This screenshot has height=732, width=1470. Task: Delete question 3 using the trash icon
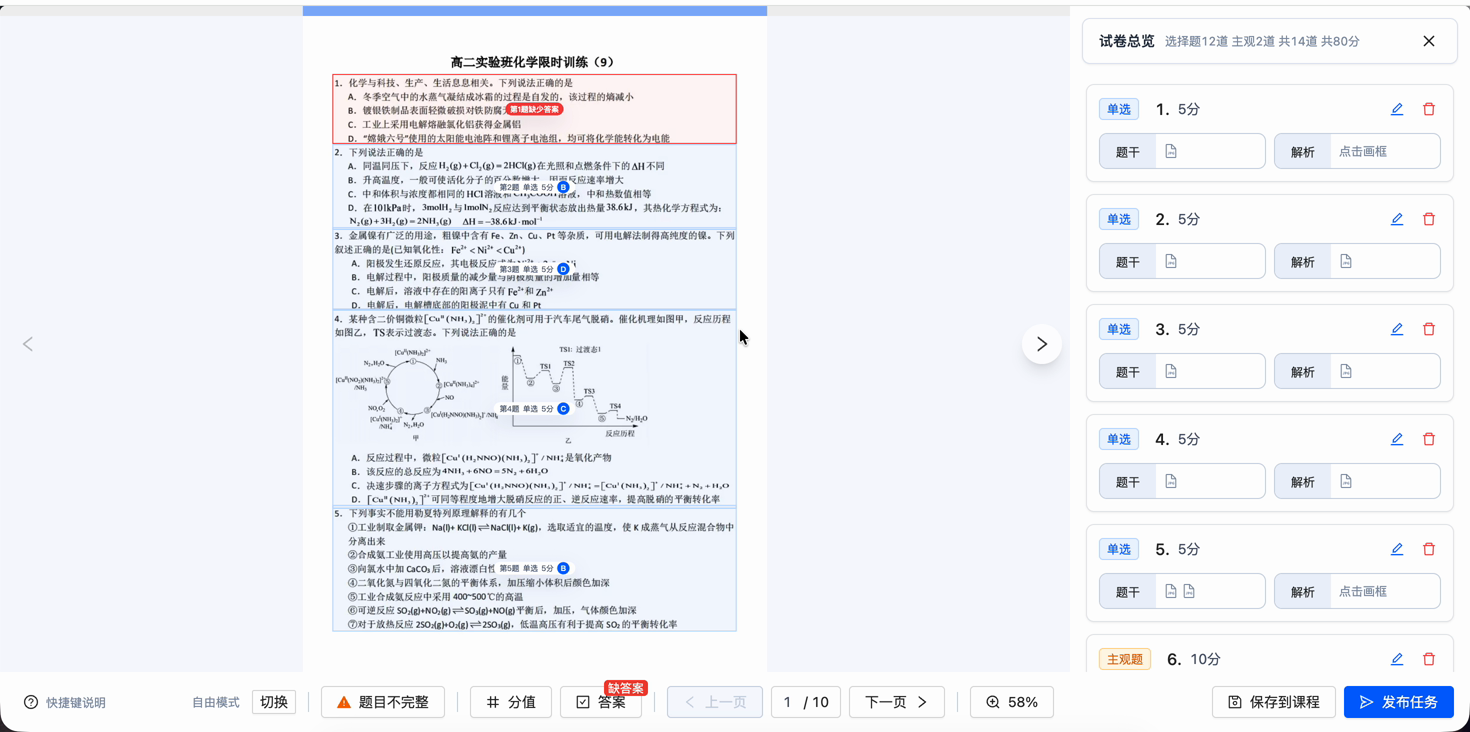(1429, 329)
